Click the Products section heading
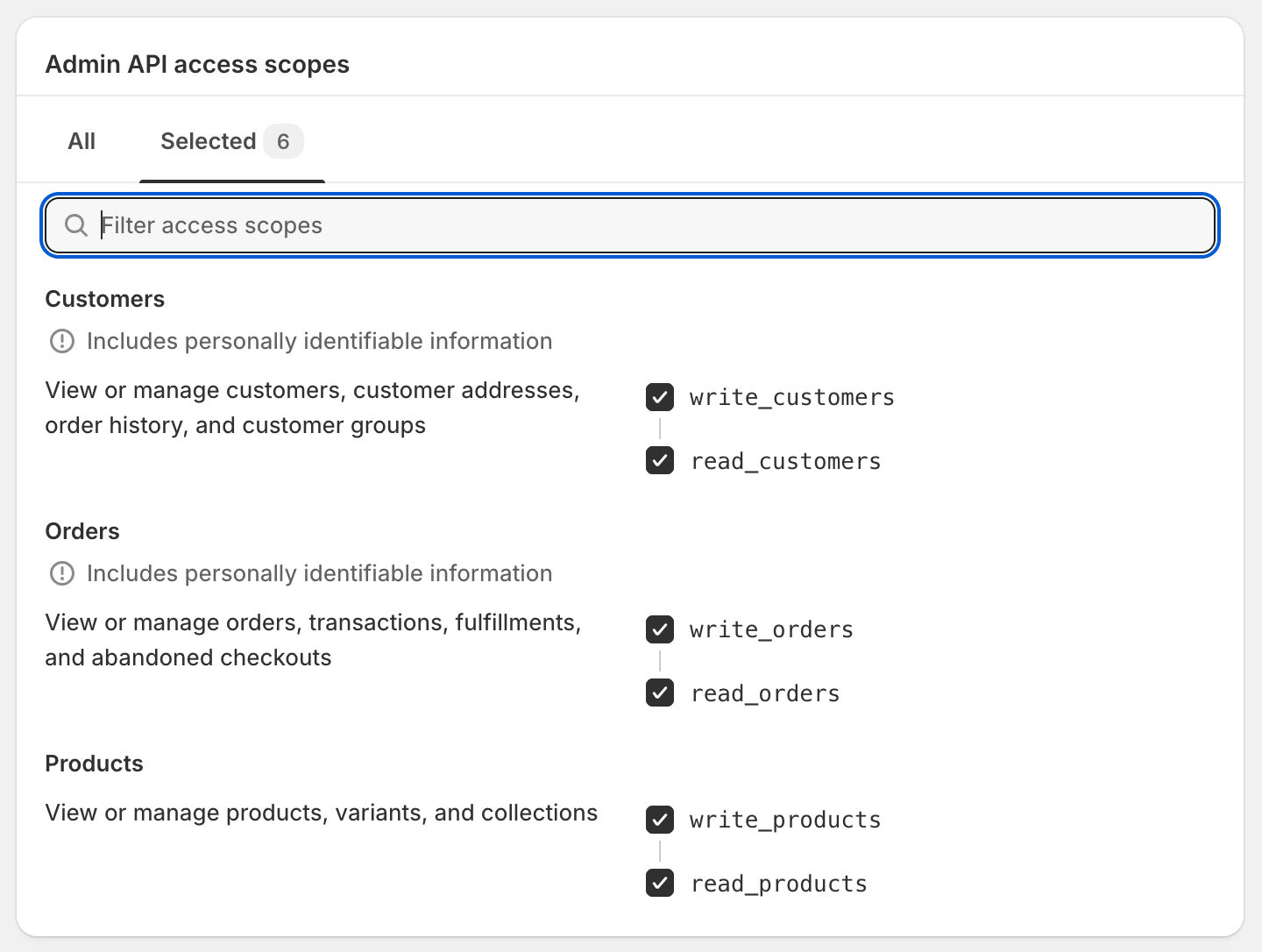This screenshot has height=952, width=1262. (94, 764)
